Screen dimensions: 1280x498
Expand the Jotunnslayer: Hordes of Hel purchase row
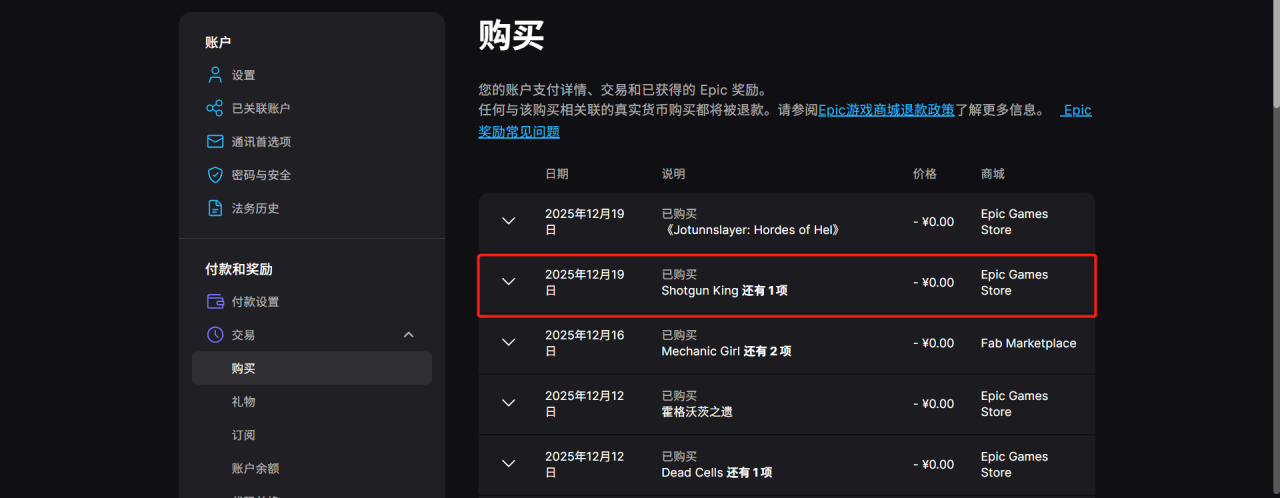(508, 221)
